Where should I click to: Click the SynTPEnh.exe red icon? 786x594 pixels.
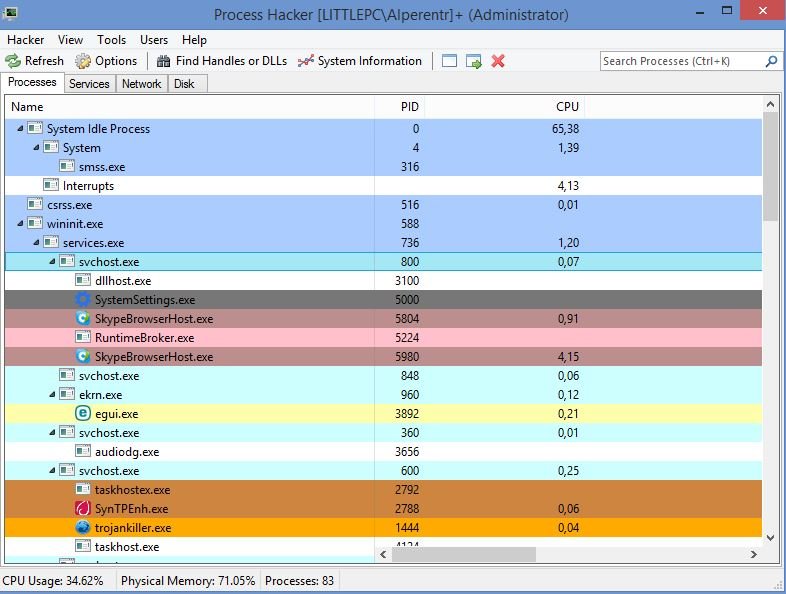(82, 508)
